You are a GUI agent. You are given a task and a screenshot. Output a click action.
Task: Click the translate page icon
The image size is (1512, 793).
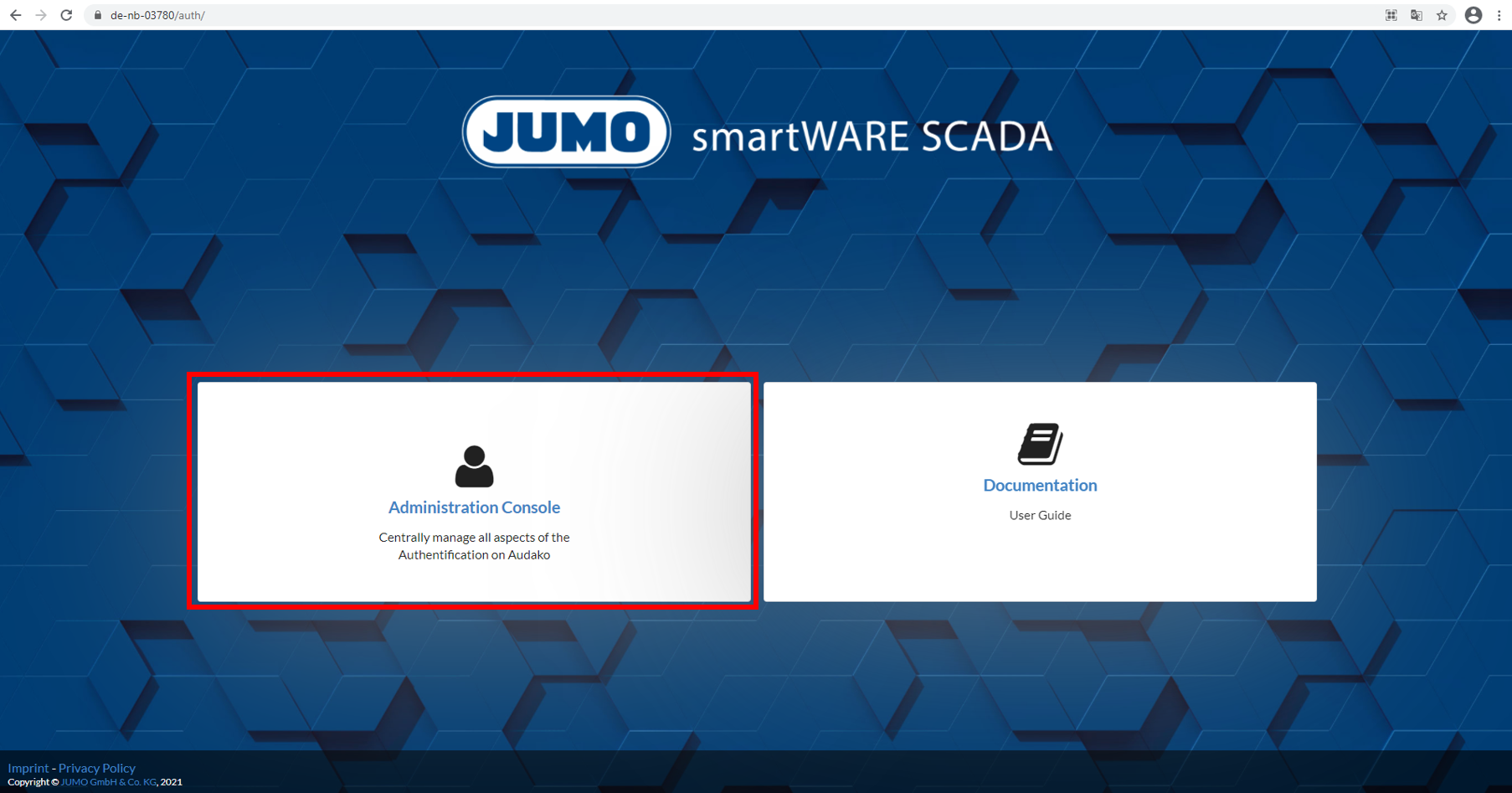point(1417,15)
